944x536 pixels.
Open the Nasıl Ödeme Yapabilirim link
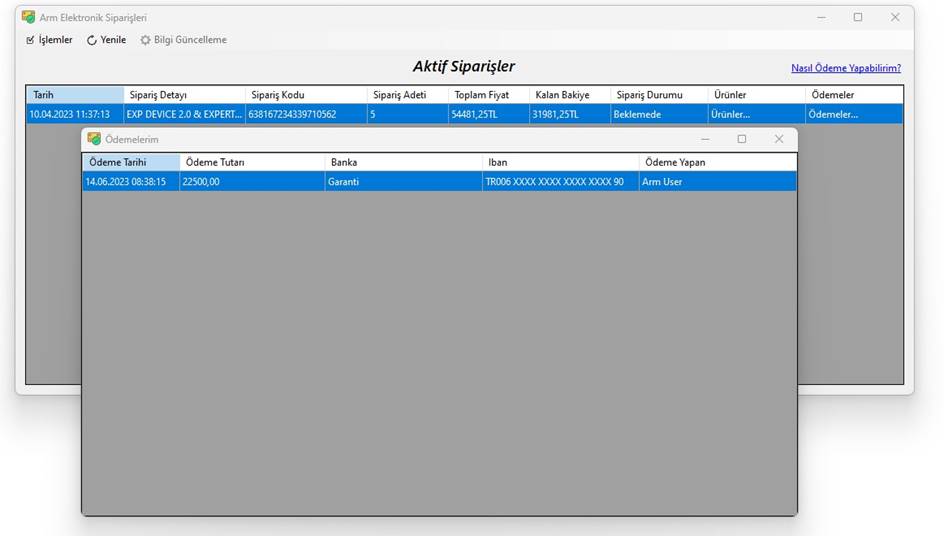[845, 68]
